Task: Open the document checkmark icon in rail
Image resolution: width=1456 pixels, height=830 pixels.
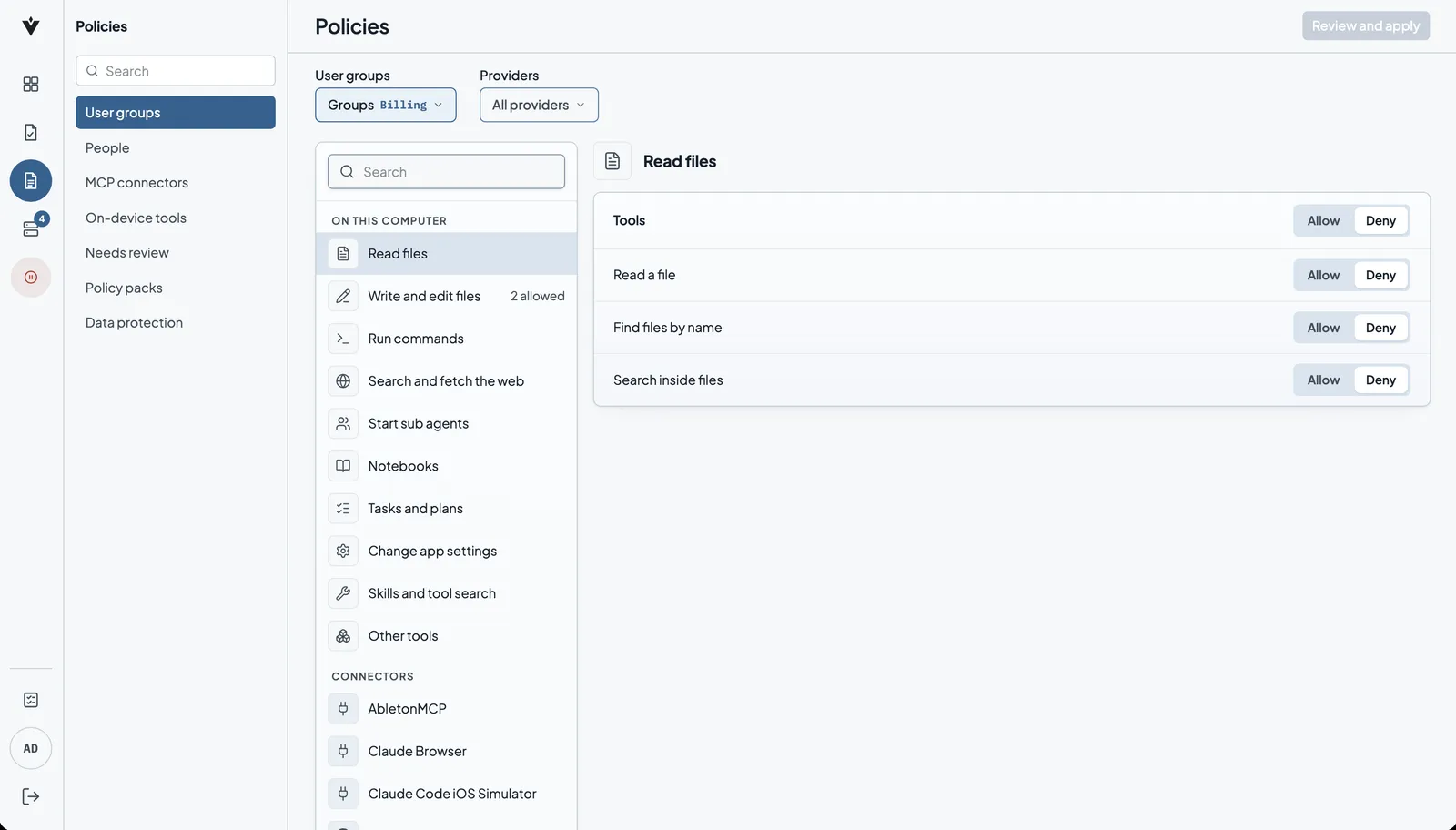Action: pos(31,132)
